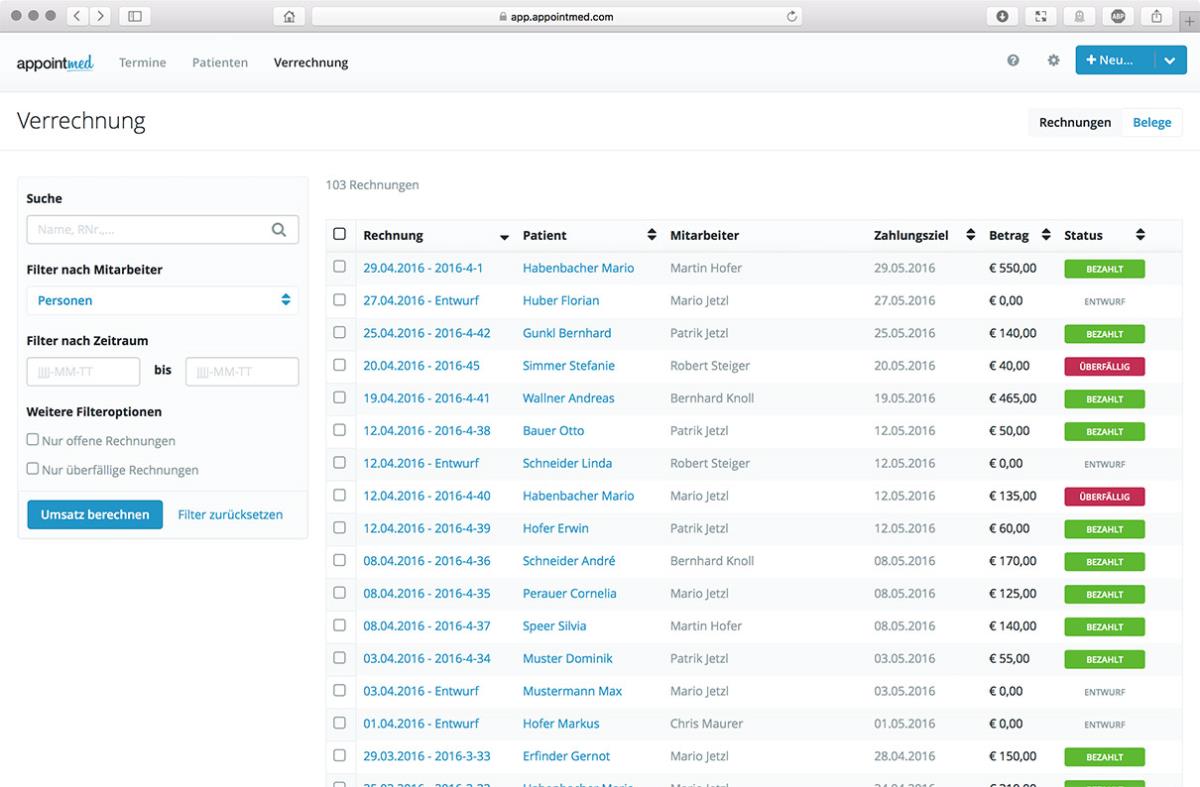Go forward with the browser forward arrow
Image resolution: width=1200 pixels, height=787 pixels.
click(x=101, y=16)
